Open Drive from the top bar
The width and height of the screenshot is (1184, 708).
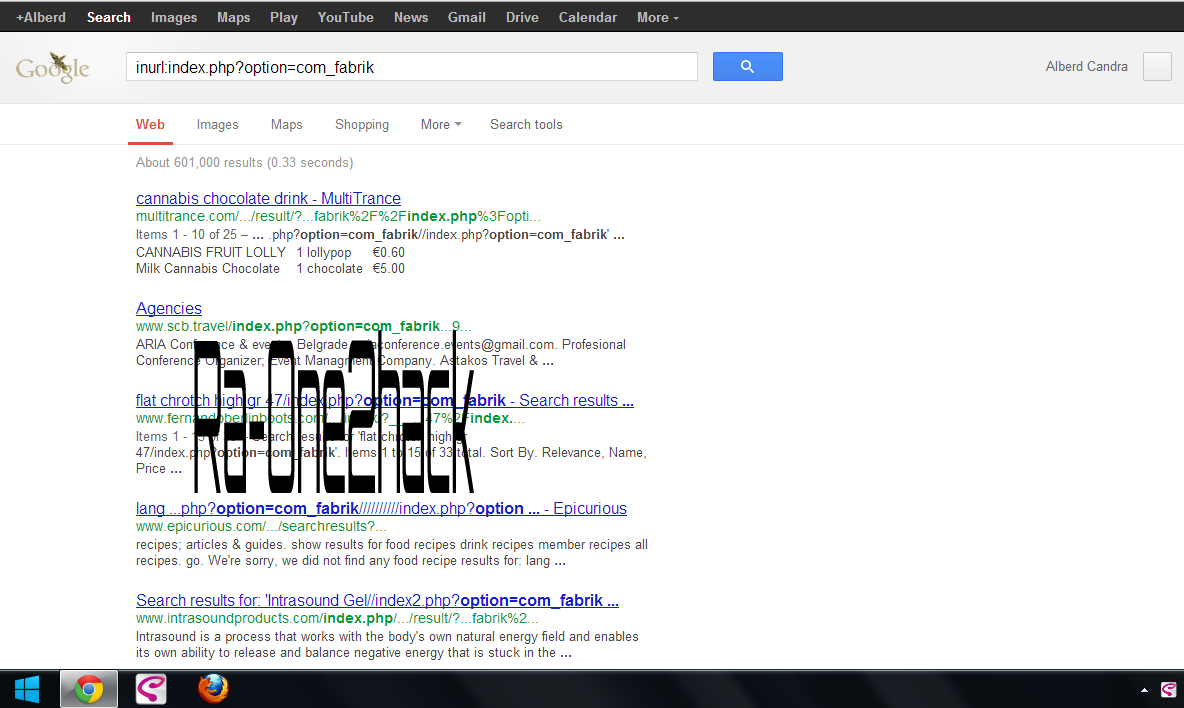click(x=522, y=17)
